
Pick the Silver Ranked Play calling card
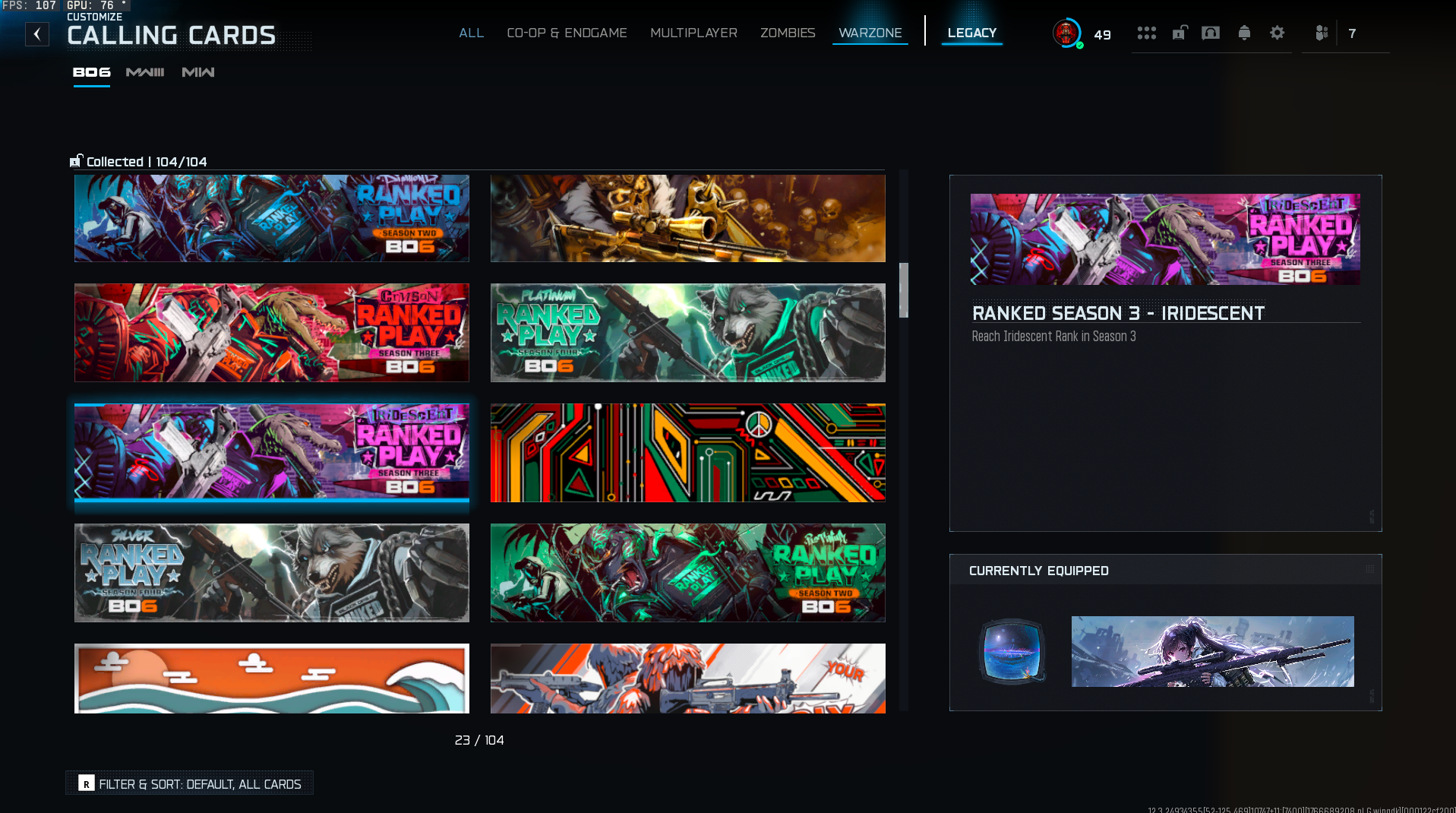(x=271, y=573)
